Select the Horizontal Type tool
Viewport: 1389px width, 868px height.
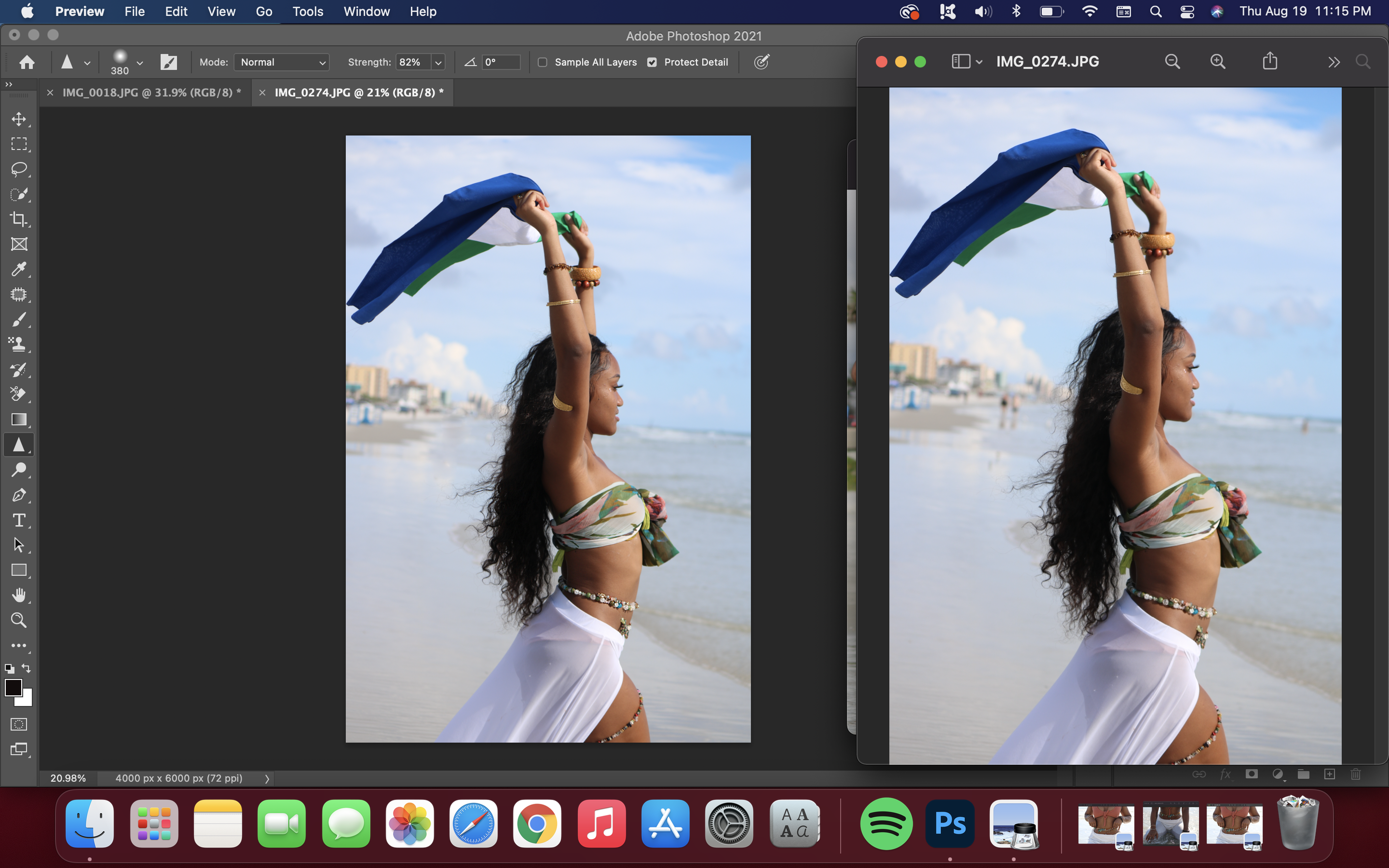pos(18,520)
